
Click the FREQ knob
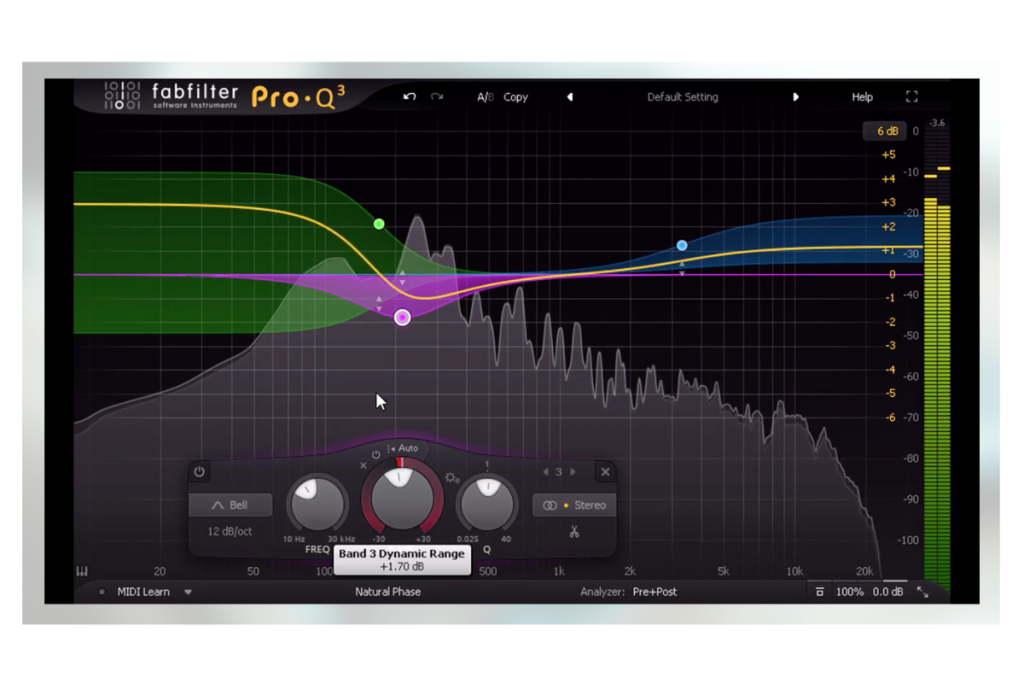click(317, 503)
